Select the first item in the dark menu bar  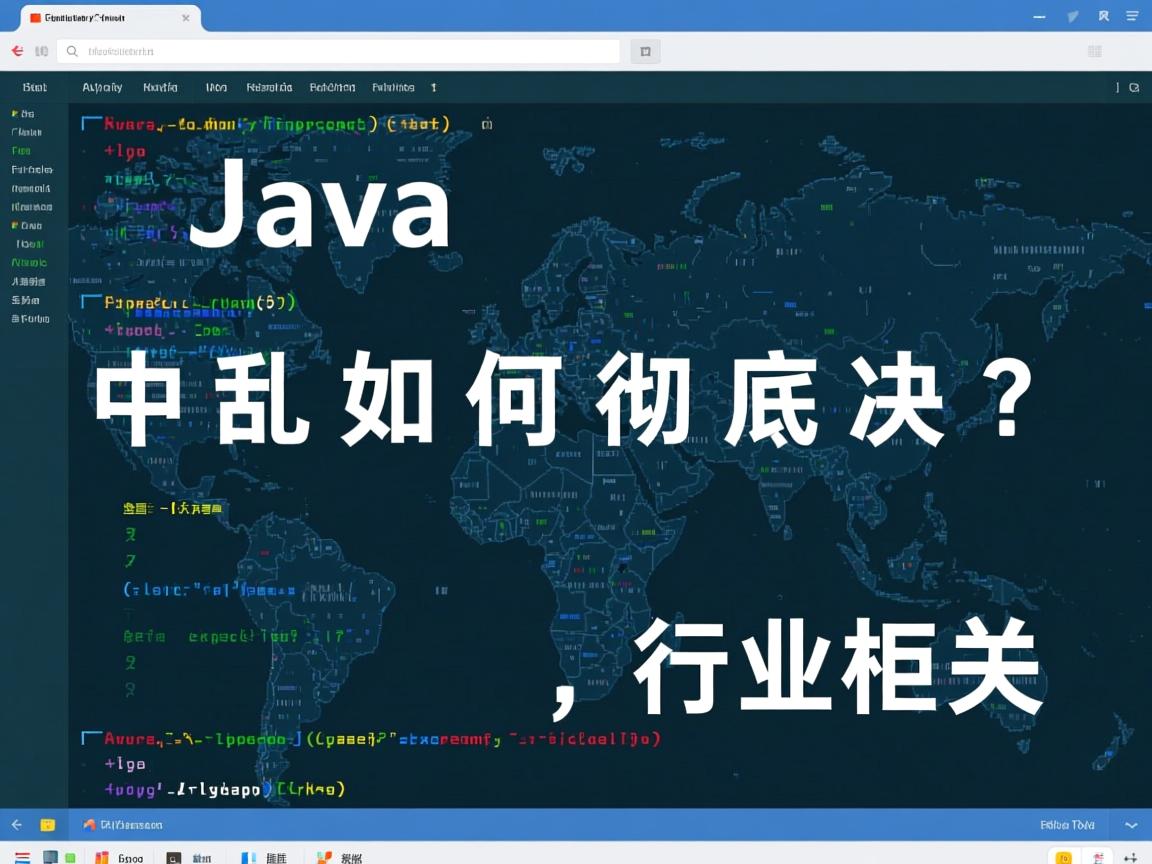coord(35,88)
